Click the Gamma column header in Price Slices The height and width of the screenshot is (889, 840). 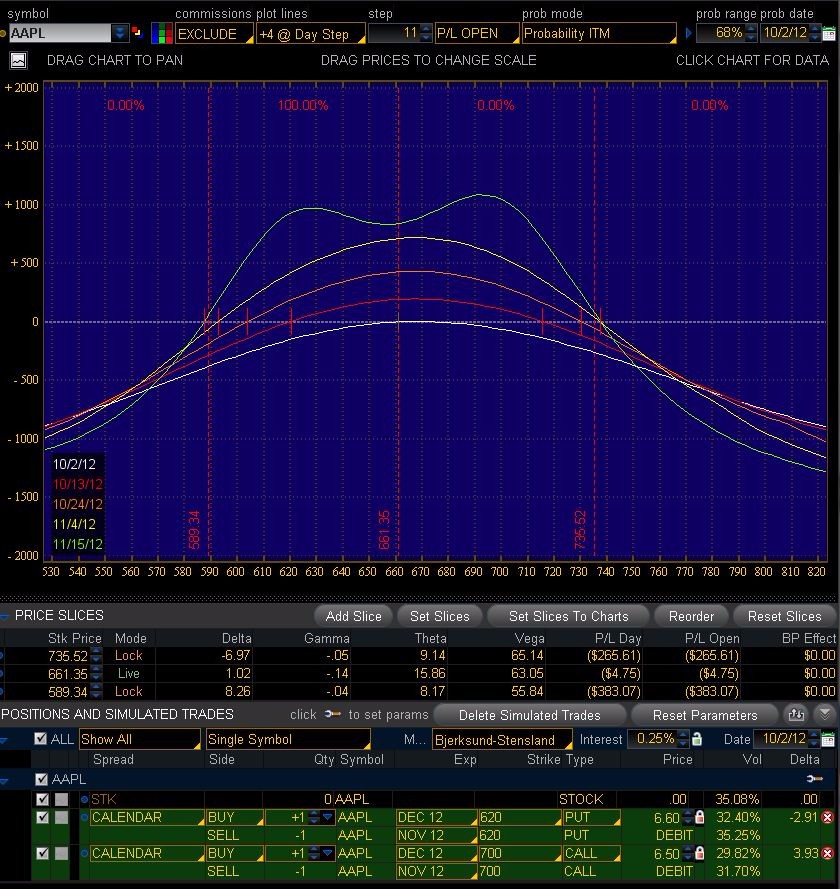point(326,638)
